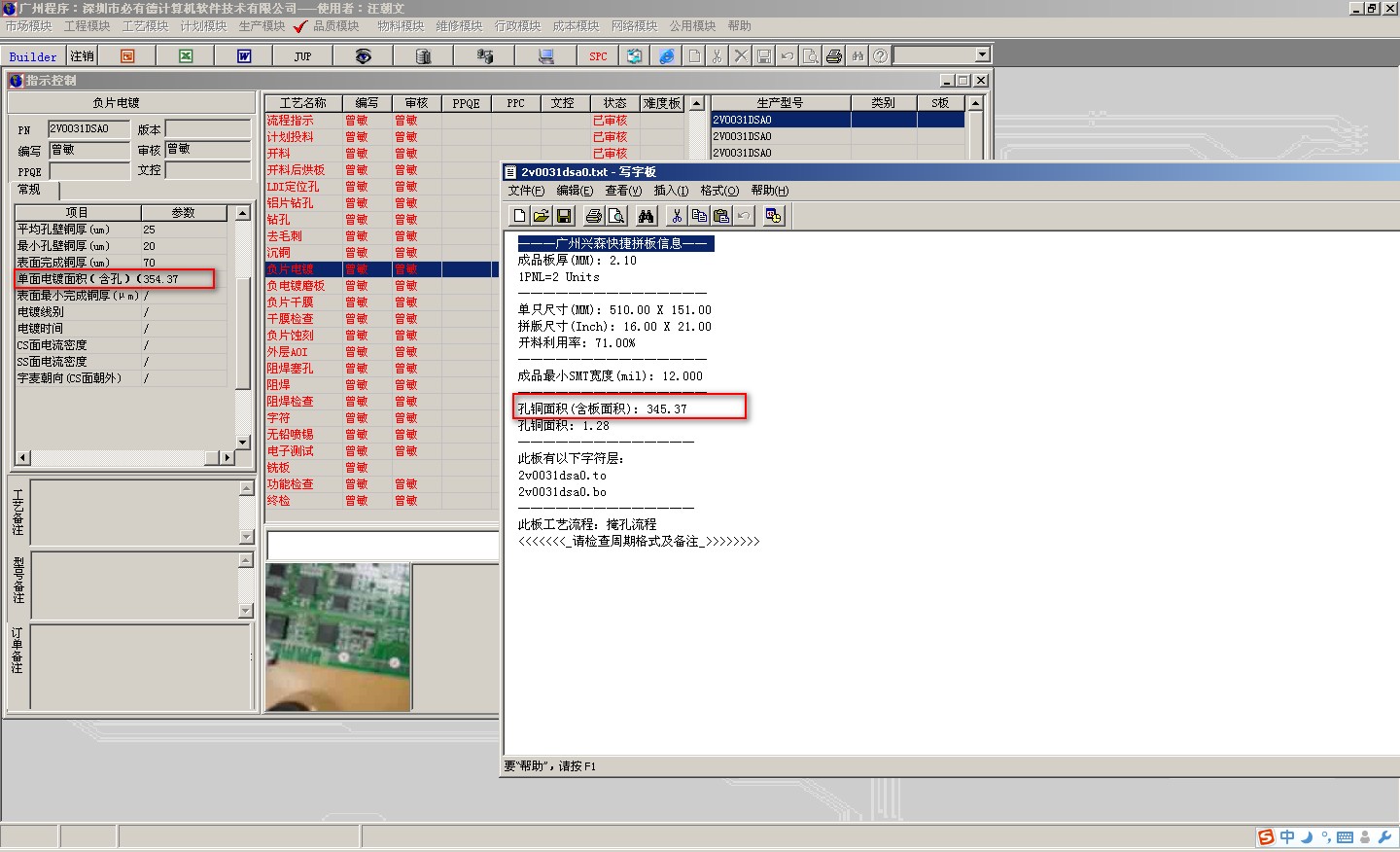Click the Word icon in main toolbar

click(x=244, y=56)
